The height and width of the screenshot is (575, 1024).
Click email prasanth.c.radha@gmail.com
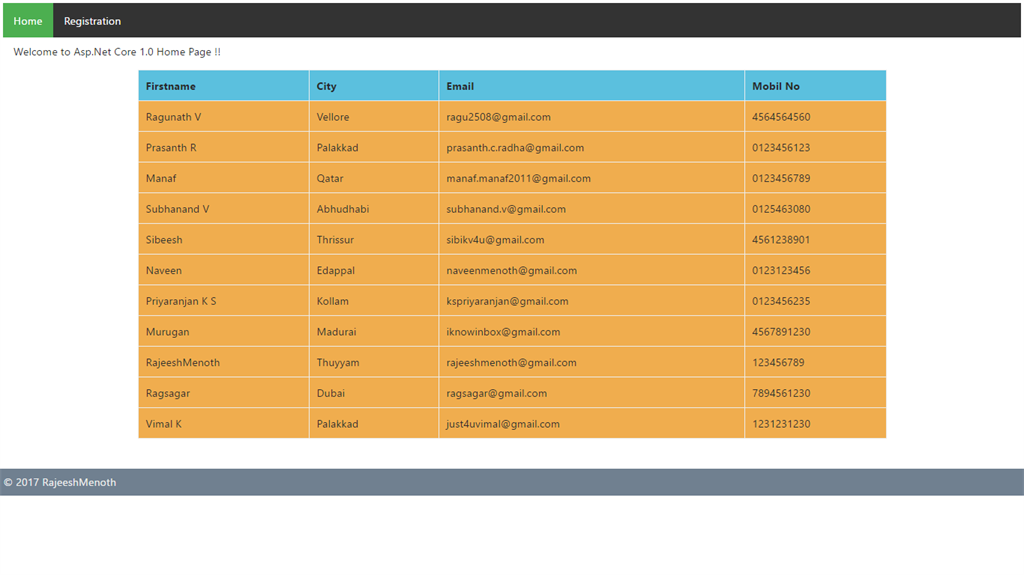click(x=515, y=148)
